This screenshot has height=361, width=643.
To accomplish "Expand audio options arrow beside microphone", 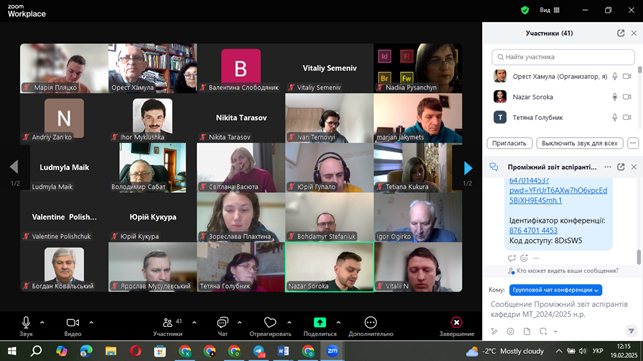I will tap(42, 322).
